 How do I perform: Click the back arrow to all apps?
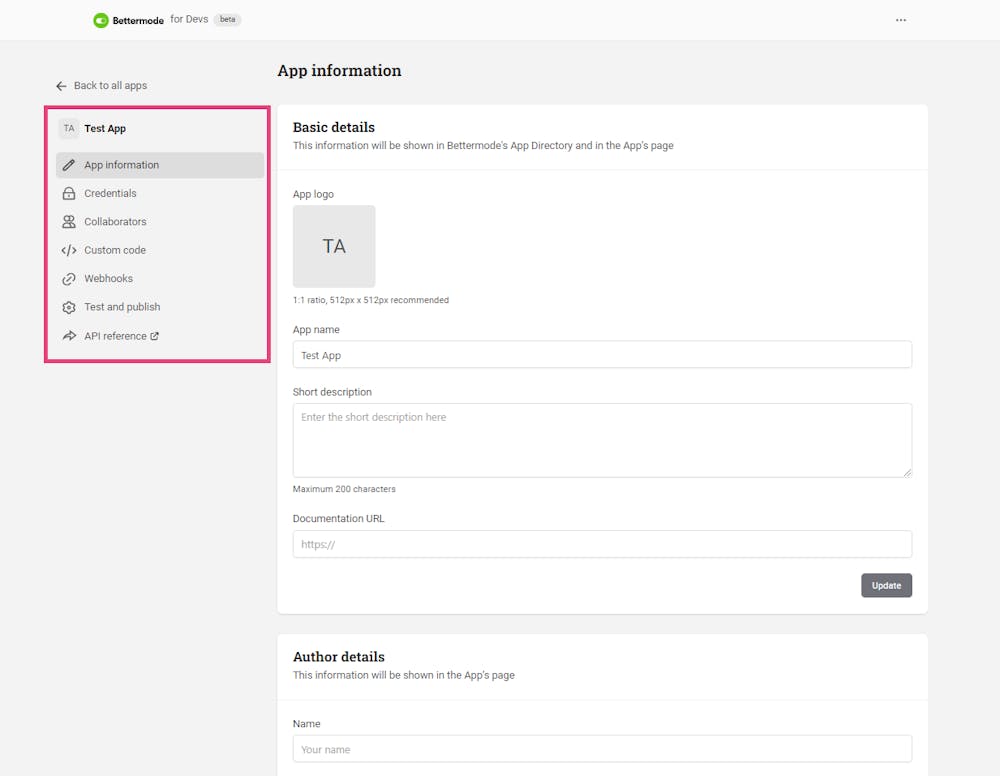(61, 86)
